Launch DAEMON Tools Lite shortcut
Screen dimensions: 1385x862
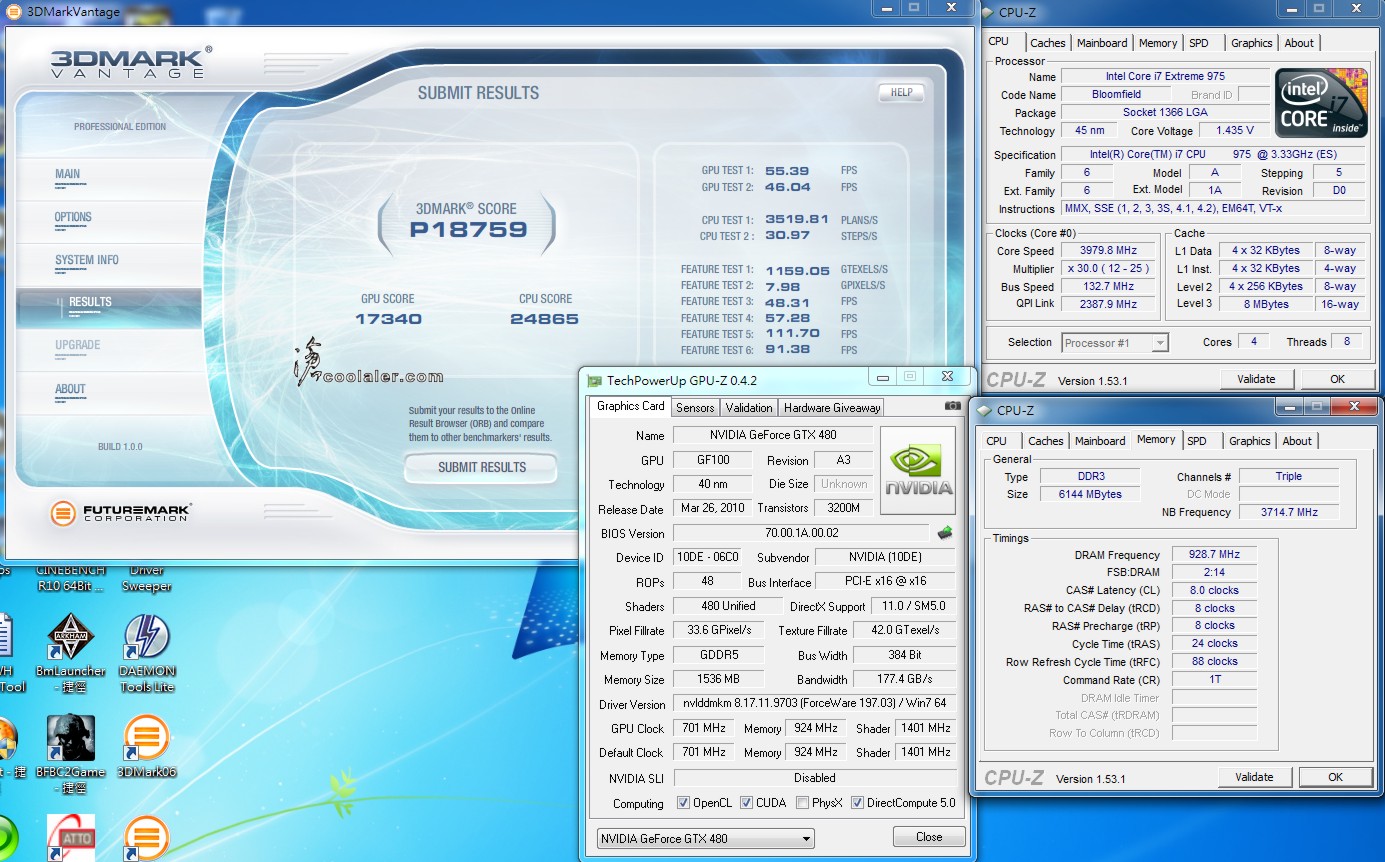tap(147, 636)
